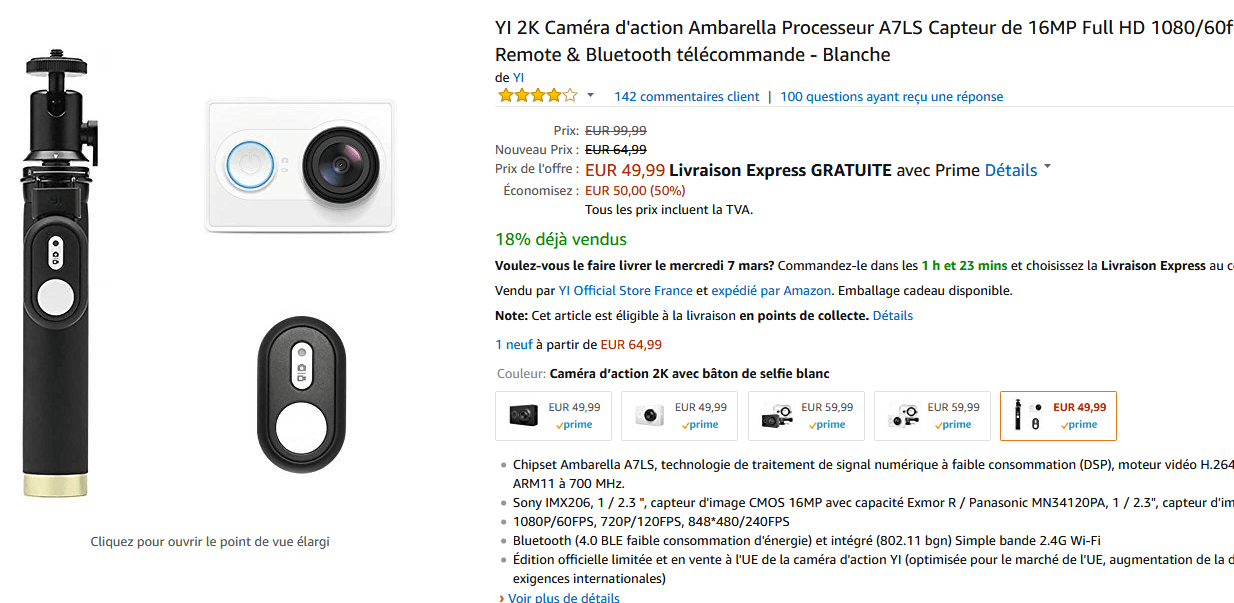1234x603 pixels.
Task: Choose black camera with waterproof case option
Action: click(x=805, y=416)
